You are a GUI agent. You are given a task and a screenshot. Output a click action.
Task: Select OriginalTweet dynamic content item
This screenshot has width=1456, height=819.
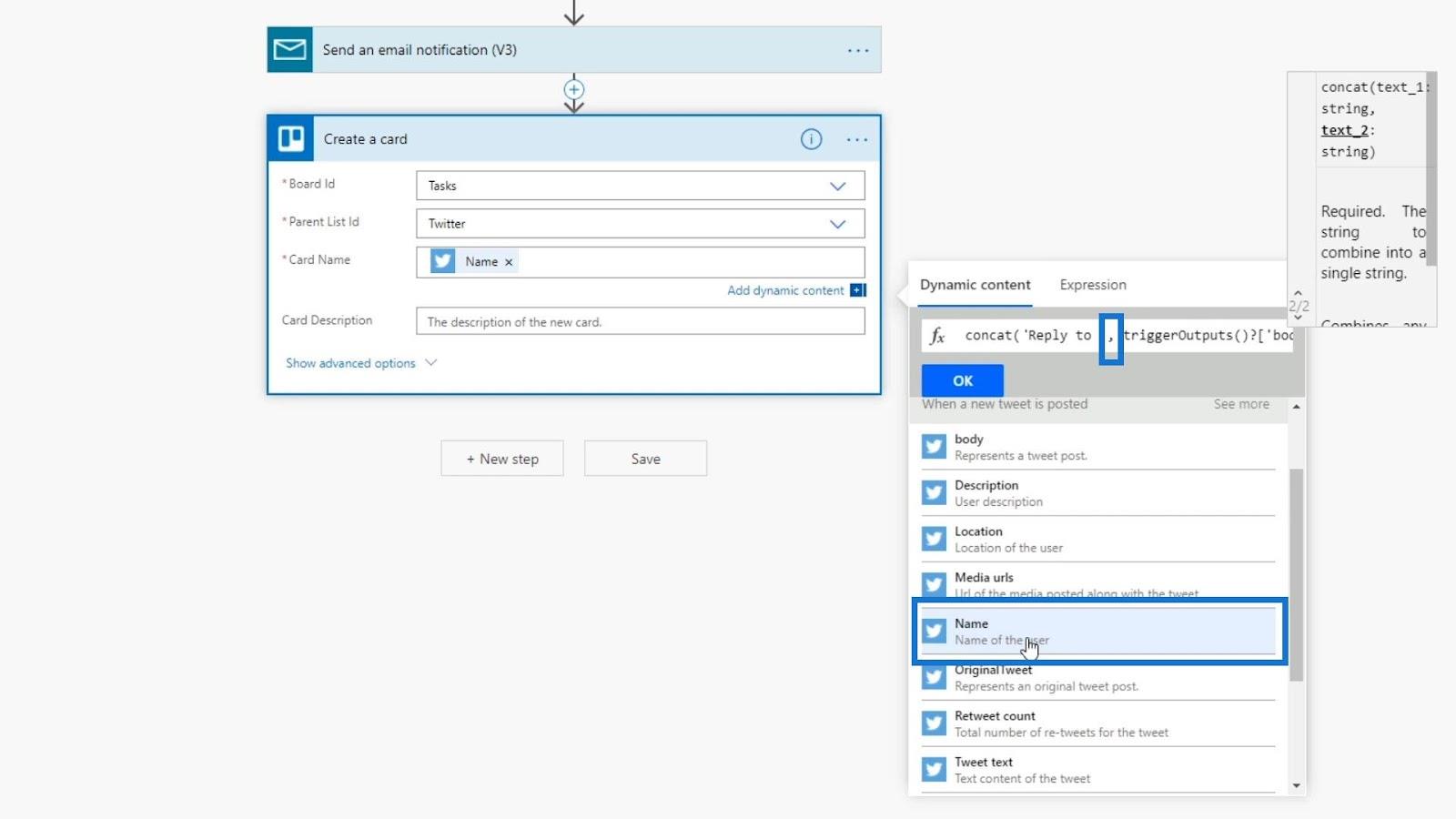click(1098, 678)
